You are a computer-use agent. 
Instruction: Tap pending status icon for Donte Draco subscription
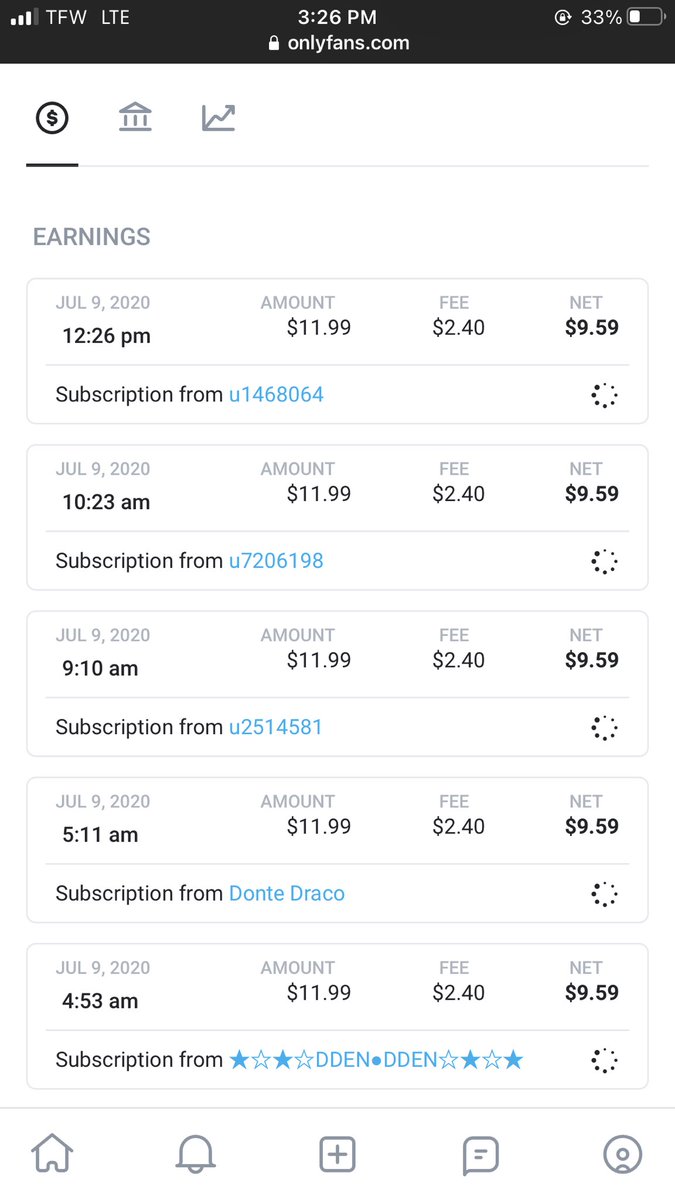(604, 893)
